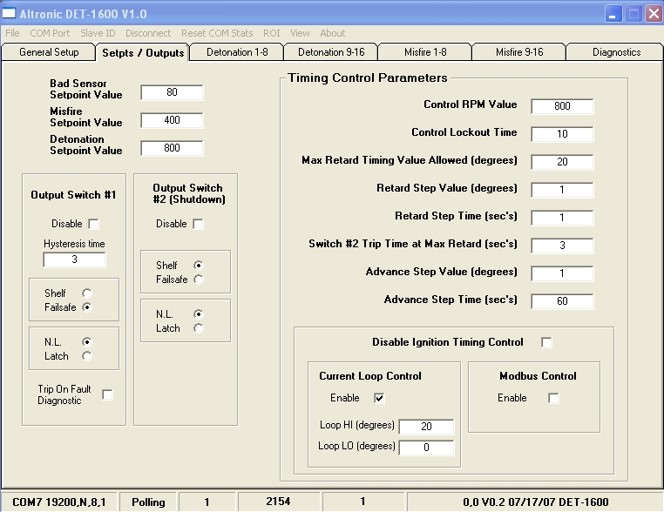Image resolution: width=664 pixels, height=512 pixels.
Task: Click the Hysteresis time field
Action: click(74, 259)
